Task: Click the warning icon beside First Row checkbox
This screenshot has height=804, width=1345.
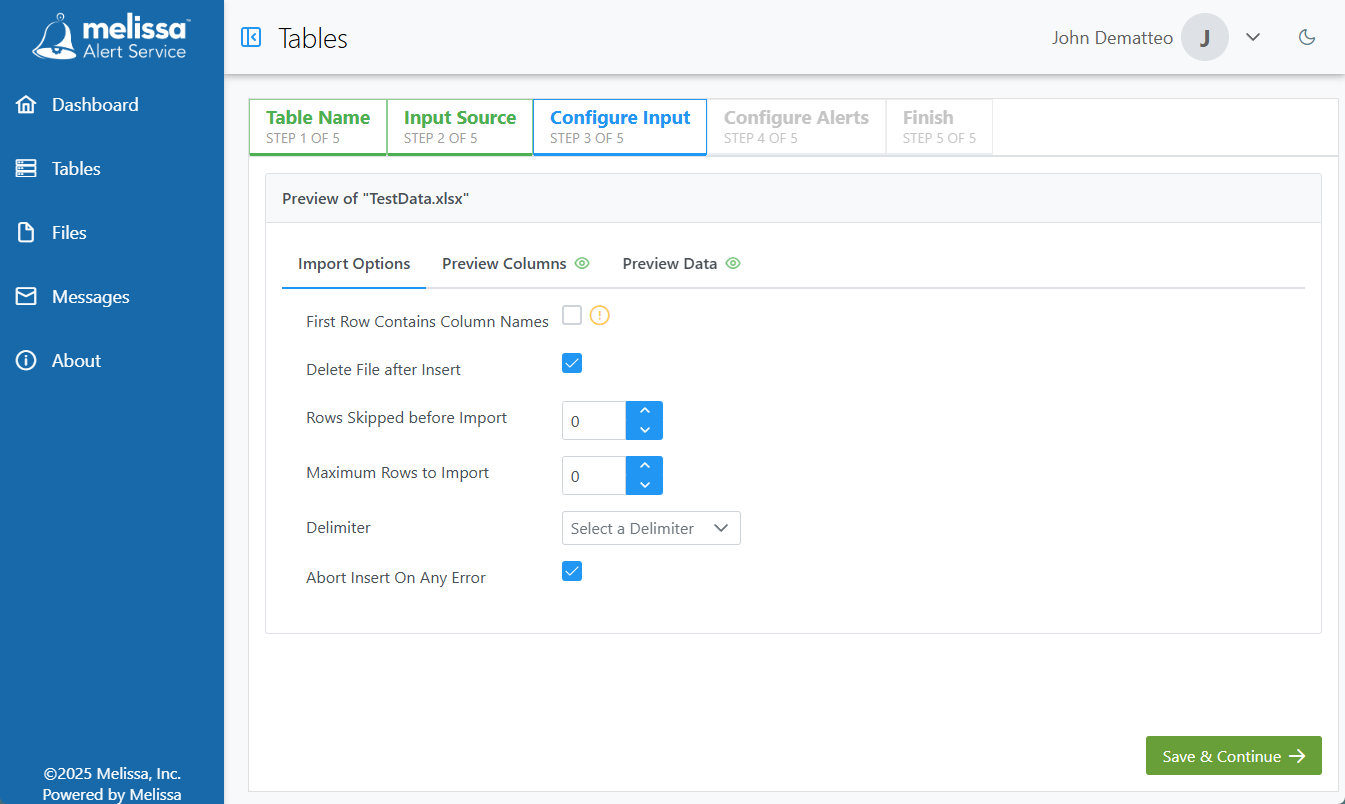Action: [x=599, y=315]
